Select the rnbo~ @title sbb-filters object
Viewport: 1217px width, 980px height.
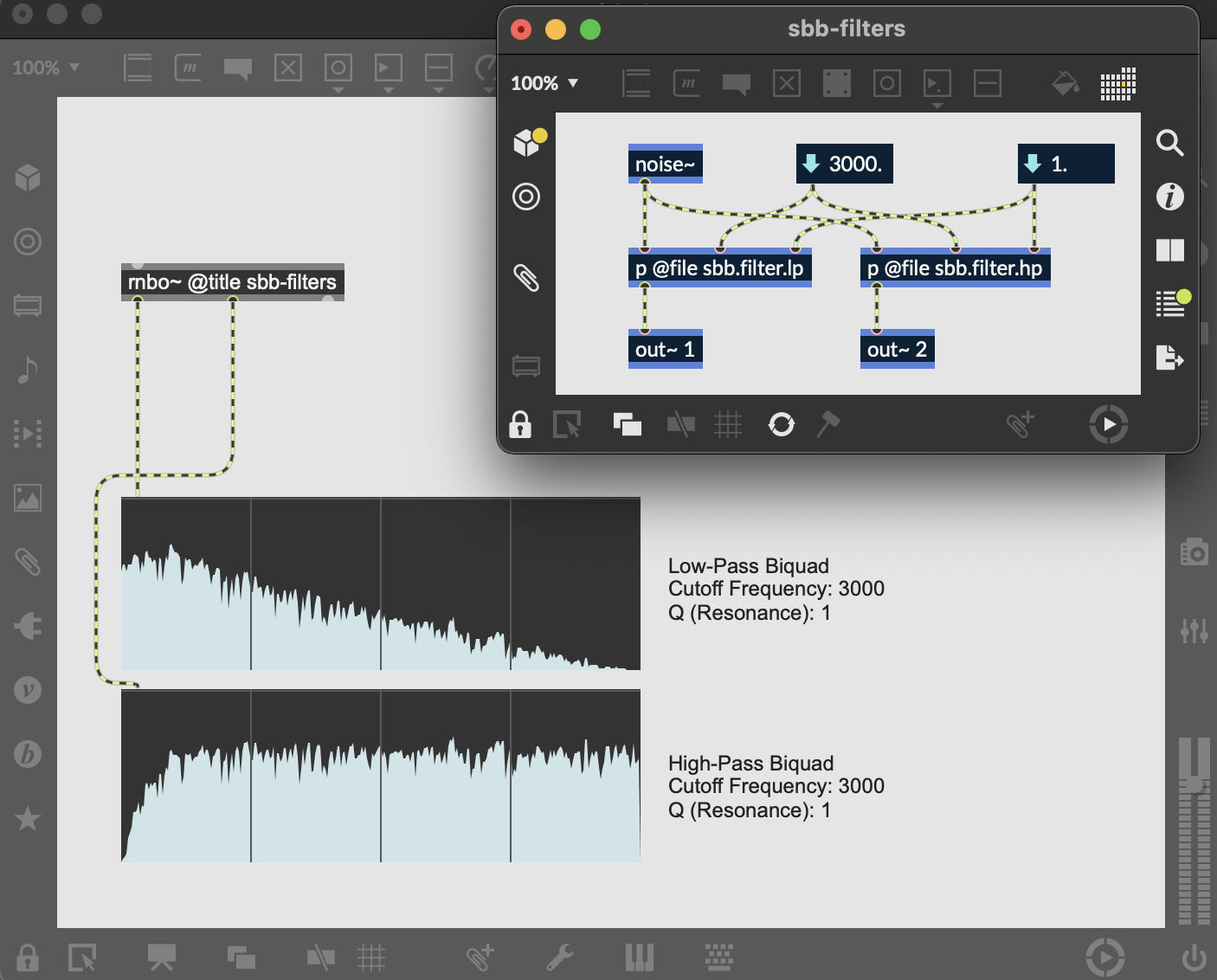point(232,282)
